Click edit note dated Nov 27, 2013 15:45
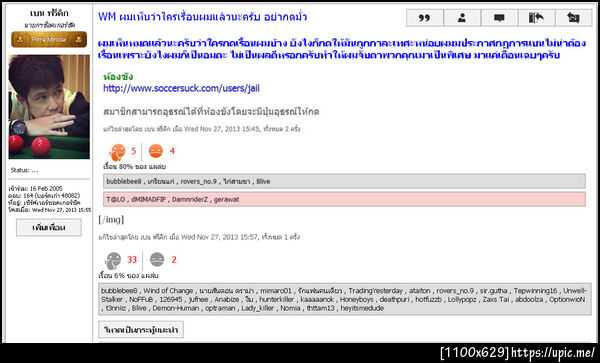Image resolution: width=600 pixels, height=363 pixels. point(202,129)
